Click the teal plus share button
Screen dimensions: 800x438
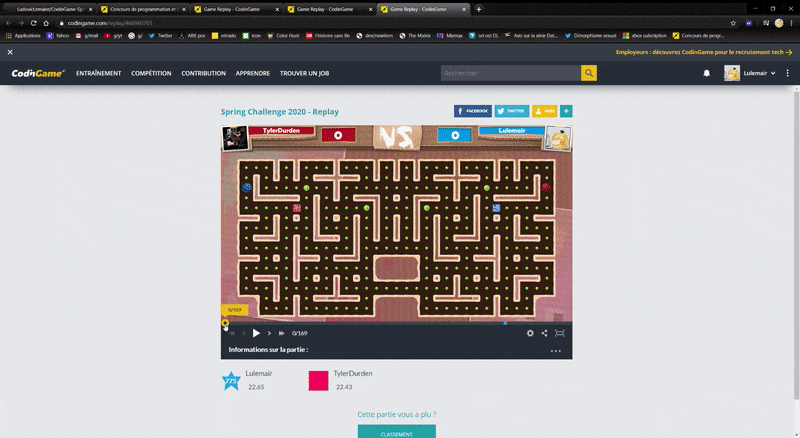566,111
